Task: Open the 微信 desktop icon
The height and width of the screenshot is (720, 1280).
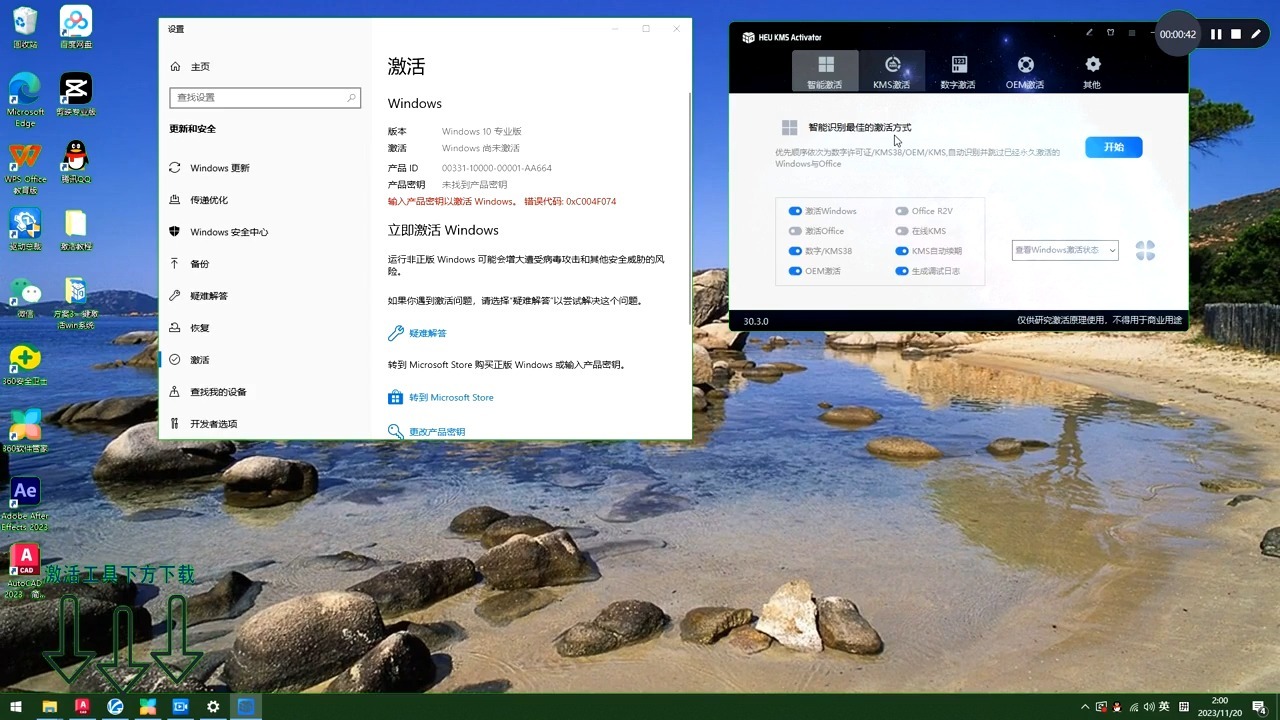Action: (x=25, y=298)
